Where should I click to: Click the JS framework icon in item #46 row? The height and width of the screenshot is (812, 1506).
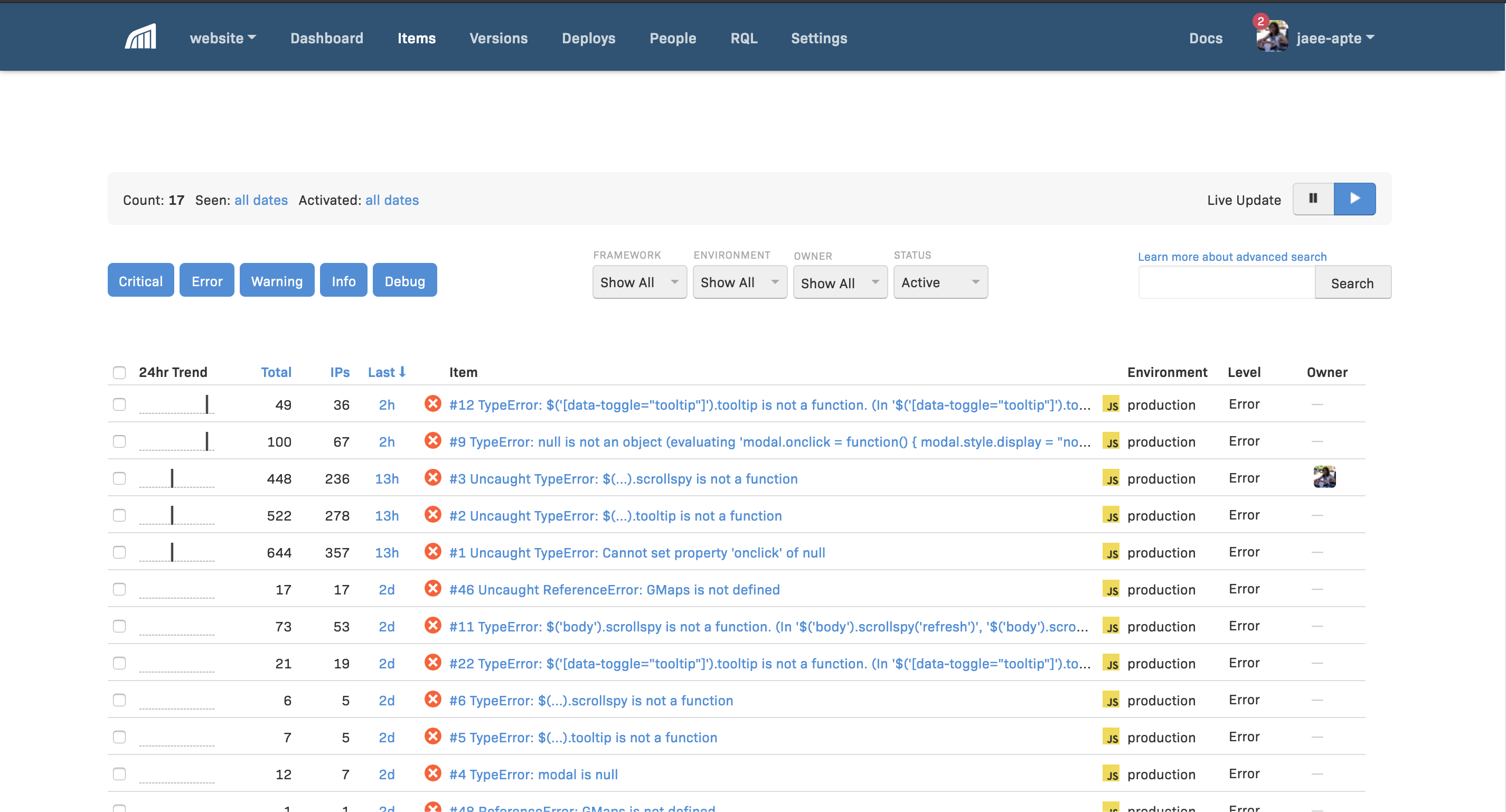[x=1111, y=589]
